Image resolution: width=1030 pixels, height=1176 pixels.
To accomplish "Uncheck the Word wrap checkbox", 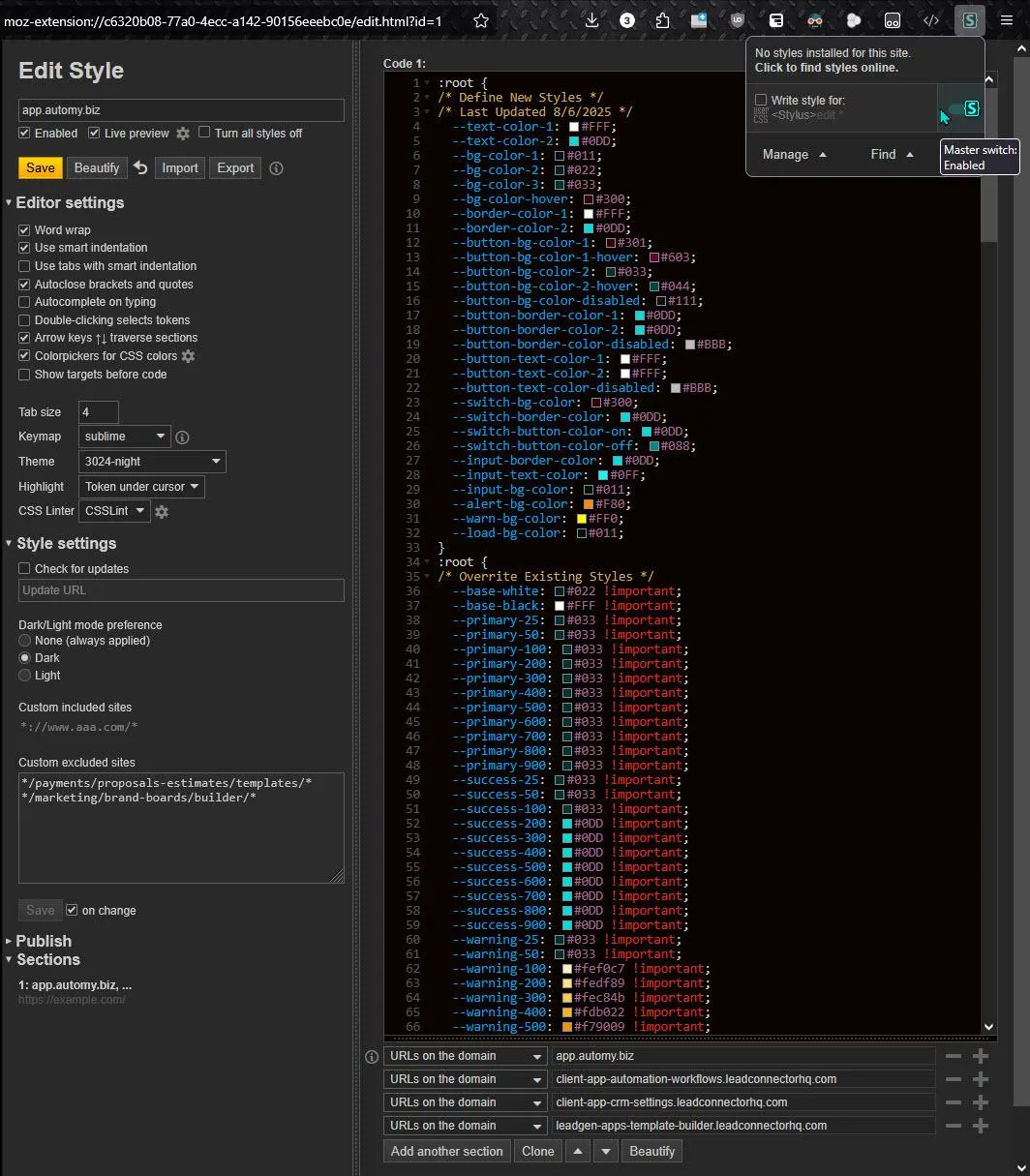I will pos(25,230).
